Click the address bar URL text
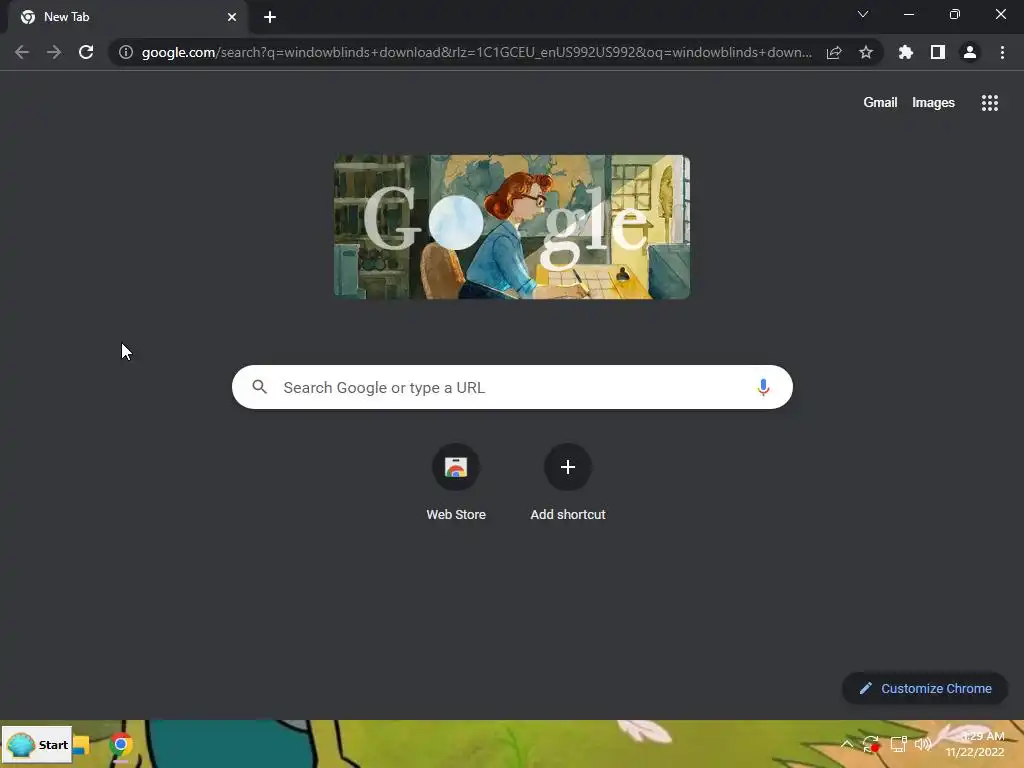This screenshot has width=1024, height=768. pyautogui.click(x=477, y=52)
